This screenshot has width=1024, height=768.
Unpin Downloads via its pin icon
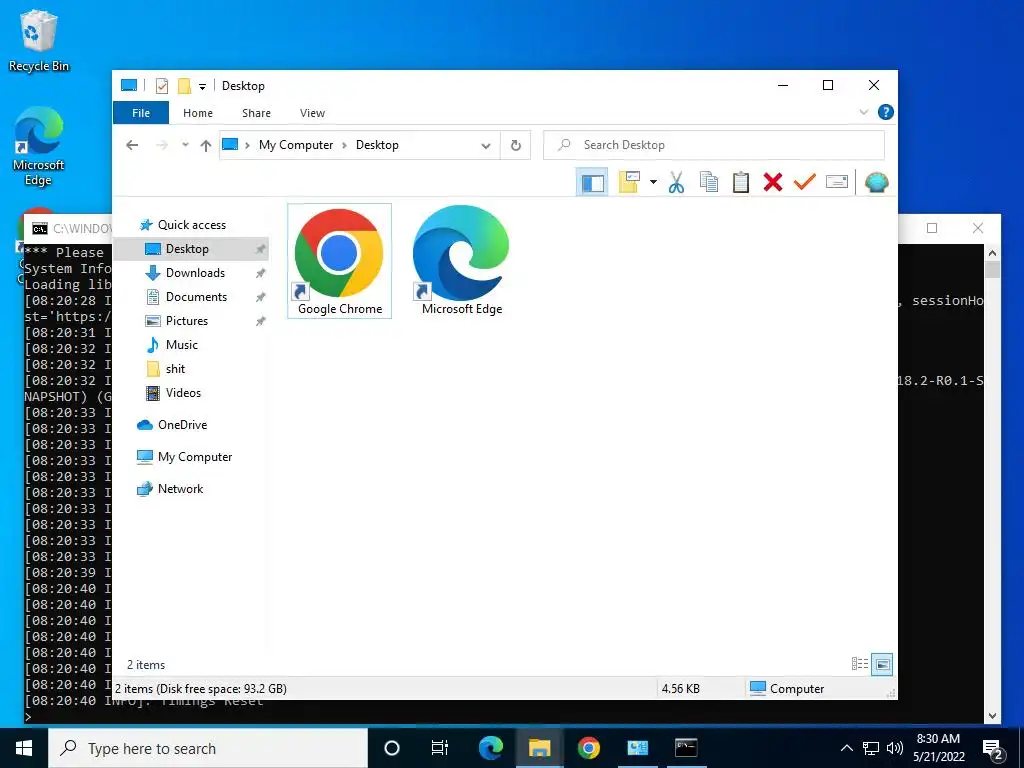[260, 273]
